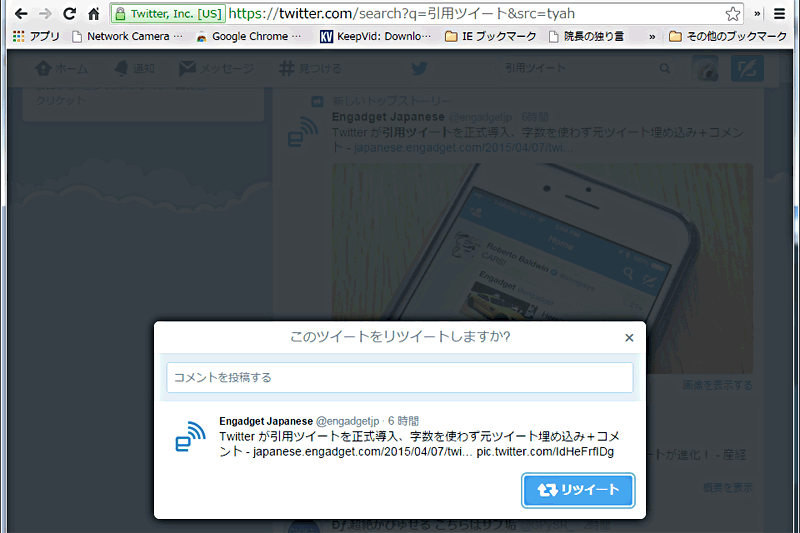The image size is (800, 533).
Task: Click Engadget Japanese name in background tweet
Action: point(388,117)
